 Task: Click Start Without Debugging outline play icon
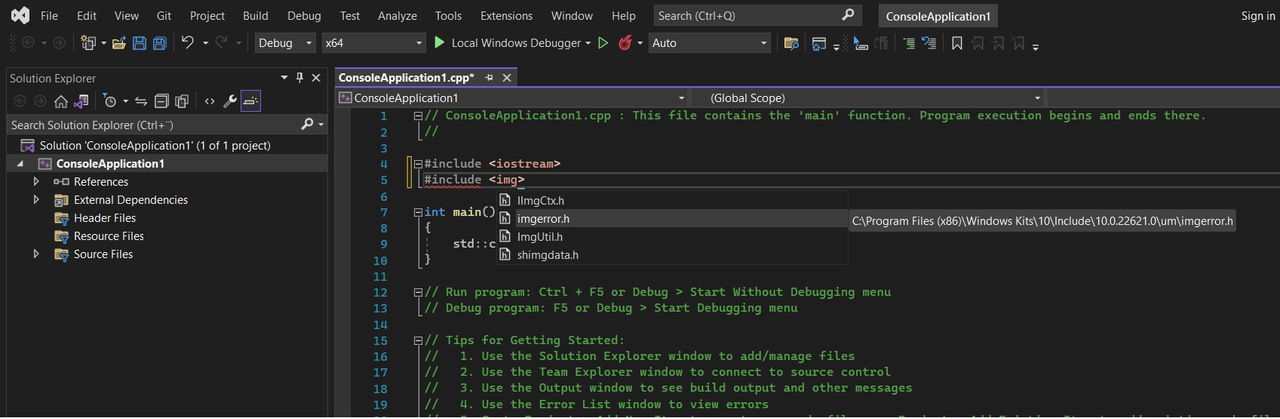(602, 43)
